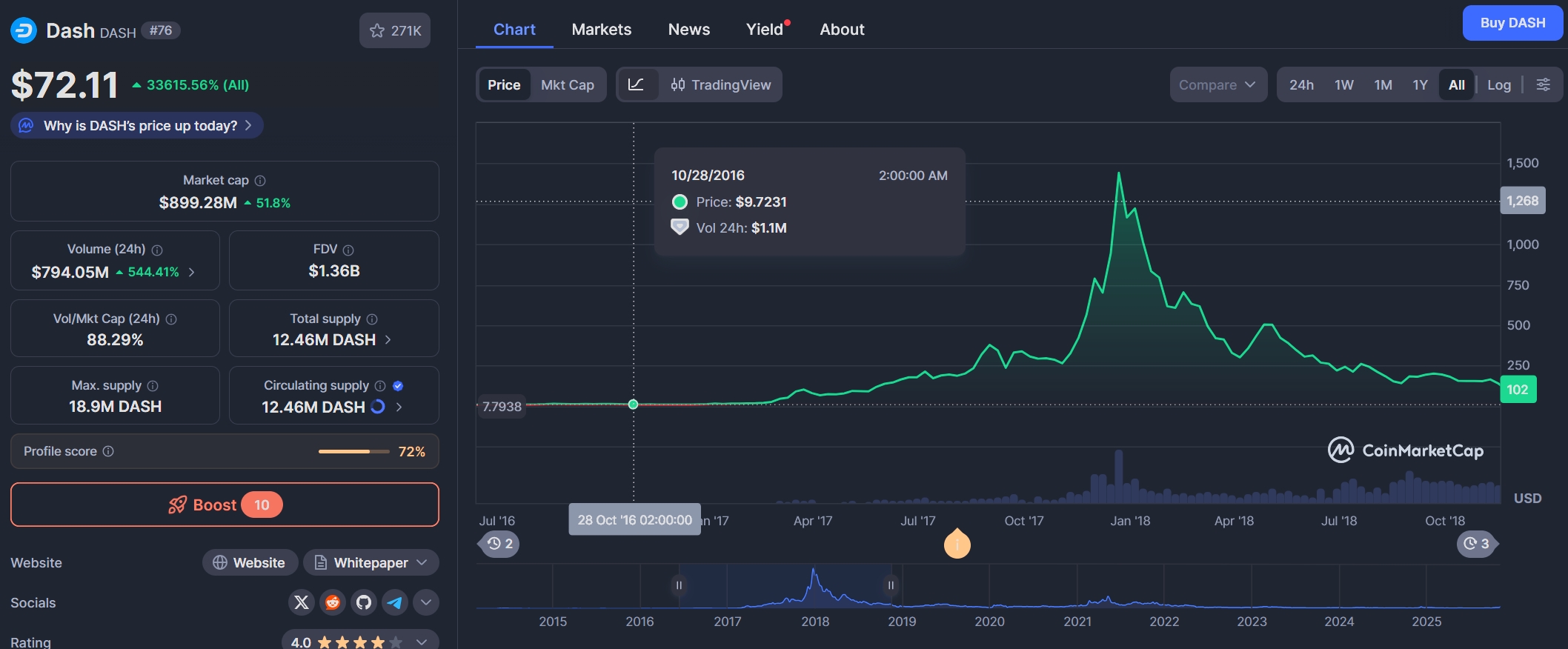Image resolution: width=1568 pixels, height=649 pixels.
Task: Expand more social links chevron
Action: pyautogui.click(x=426, y=602)
